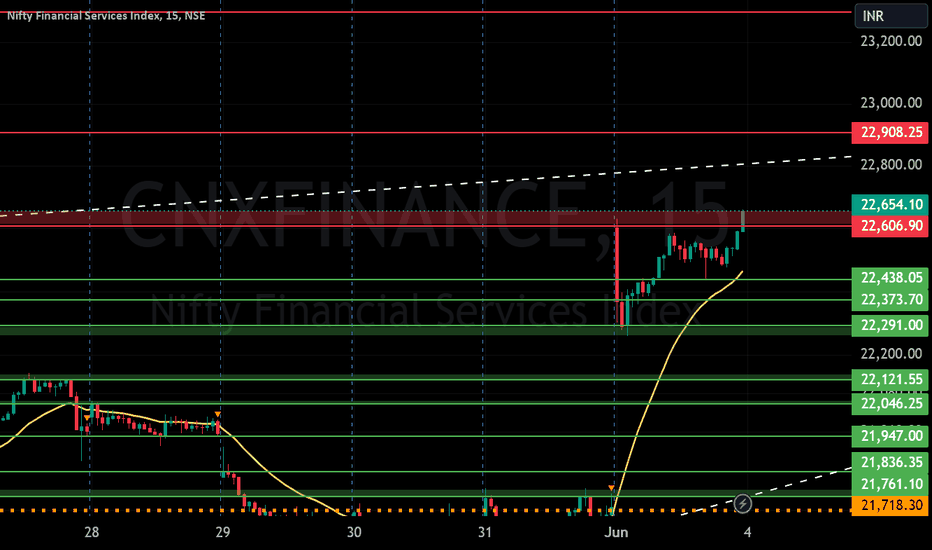
Task: Click the orange marker arrow above day 29 candle
Action: click(x=218, y=414)
